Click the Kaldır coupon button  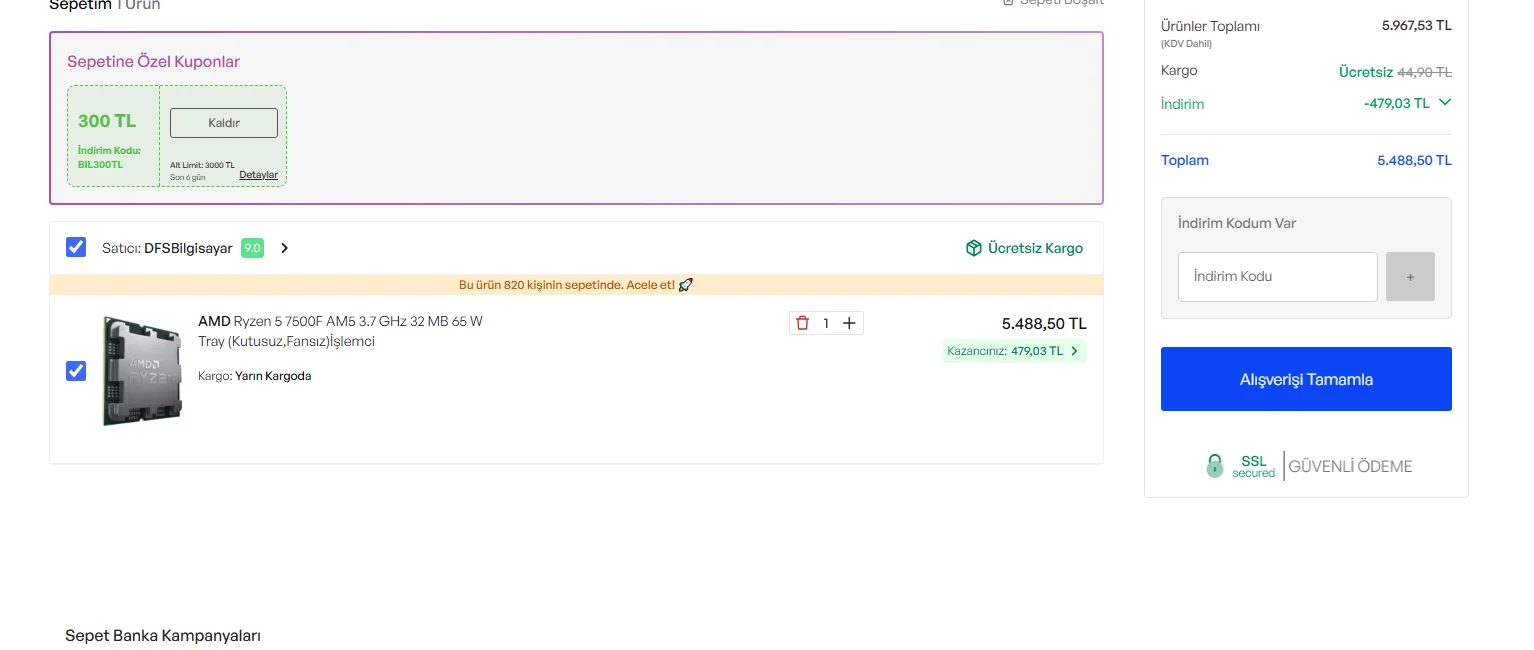tap(224, 123)
